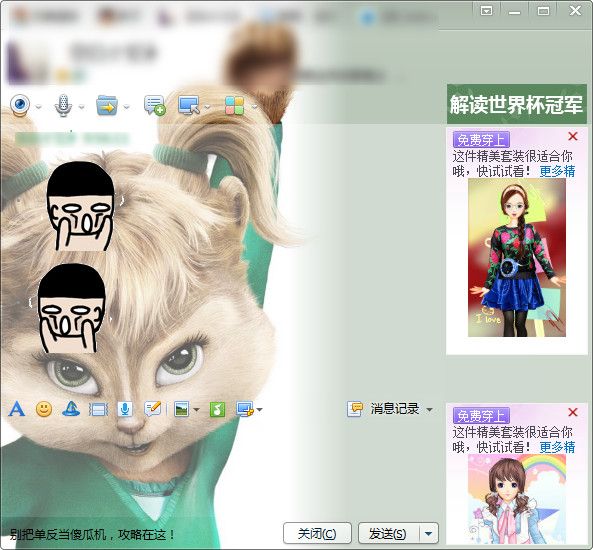View braided-hair girl outfit image
The height and width of the screenshot is (550, 593).
coord(517,258)
